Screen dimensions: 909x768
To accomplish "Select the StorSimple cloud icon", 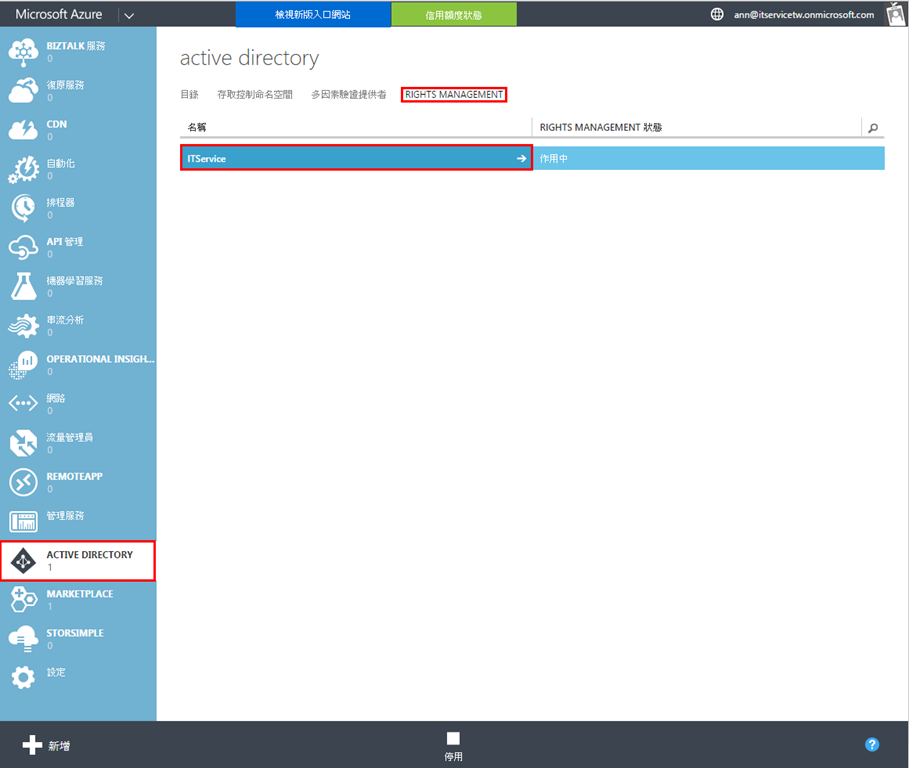I will tap(23, 639).
